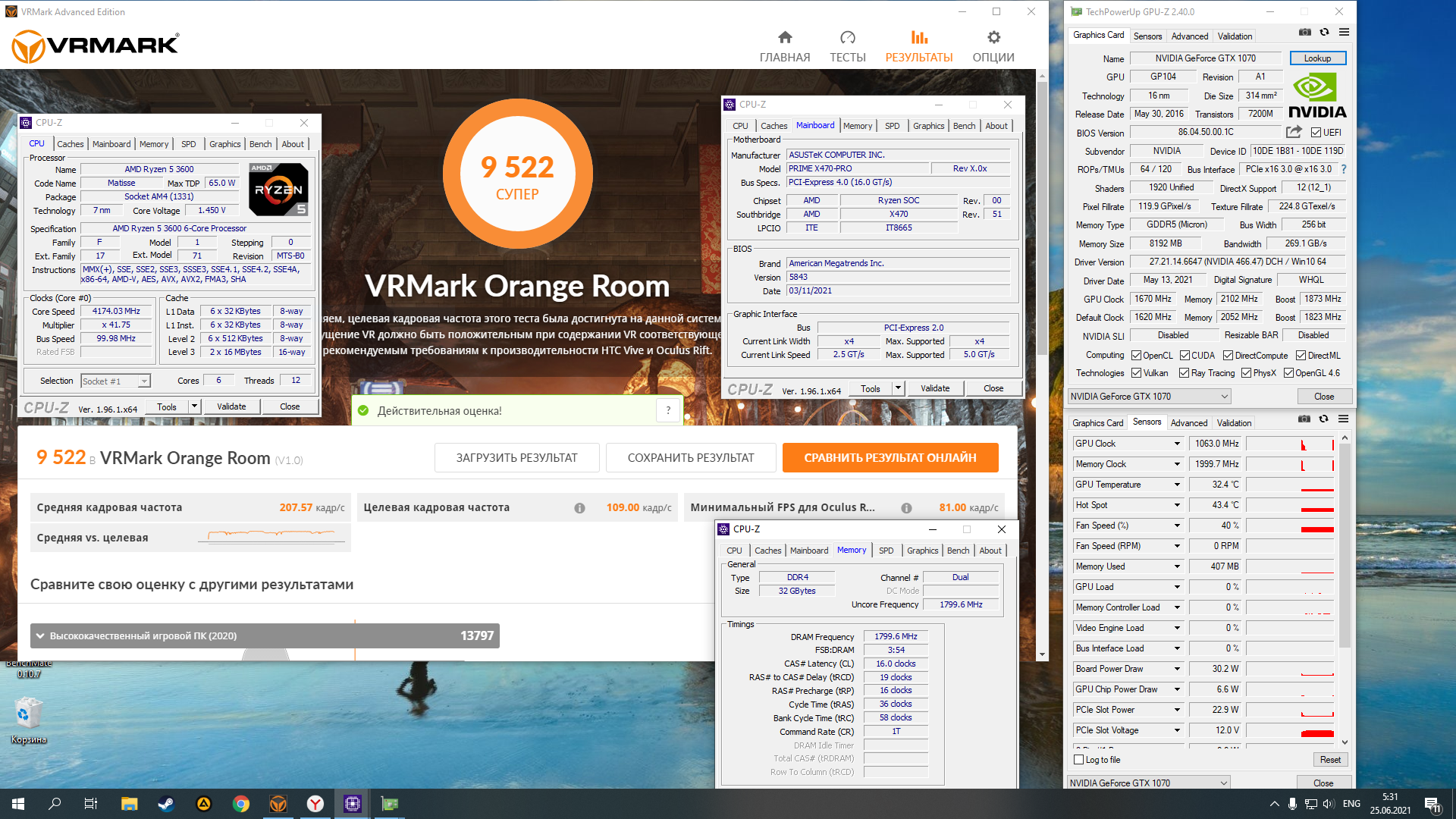The image size is (1456, 819).
Task: Open the РЕЗУЛЬТАТЫ bar chart icon
Action: point(919,37)
